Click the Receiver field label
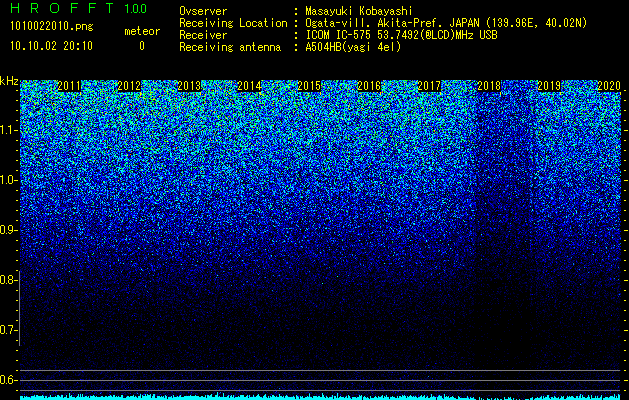The height and width of the screenshot is (400, 629). 203,35
